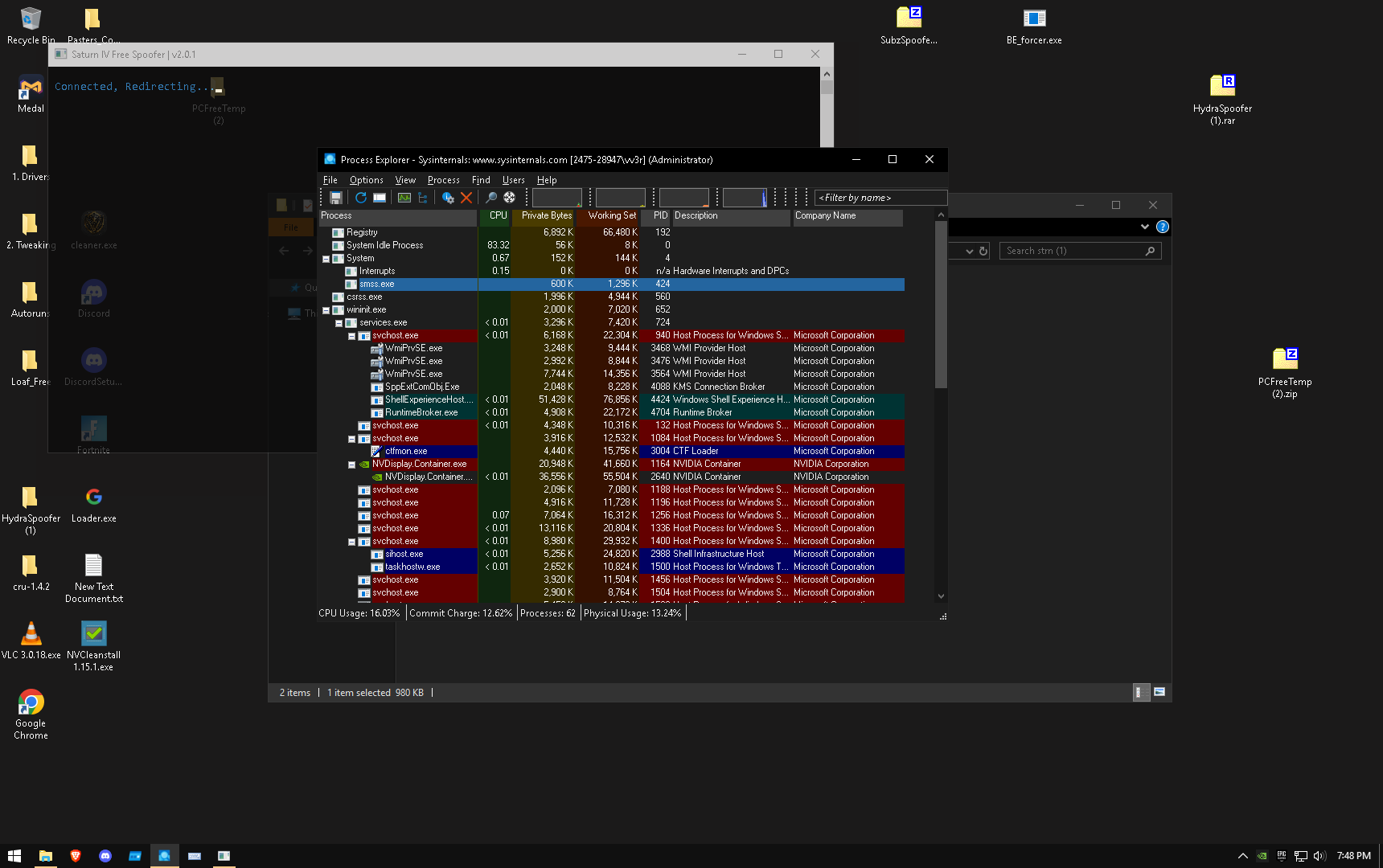1383x868 pixels.
Task: Open the Help menu in Process Explorer
Action: tap(547, 180)
